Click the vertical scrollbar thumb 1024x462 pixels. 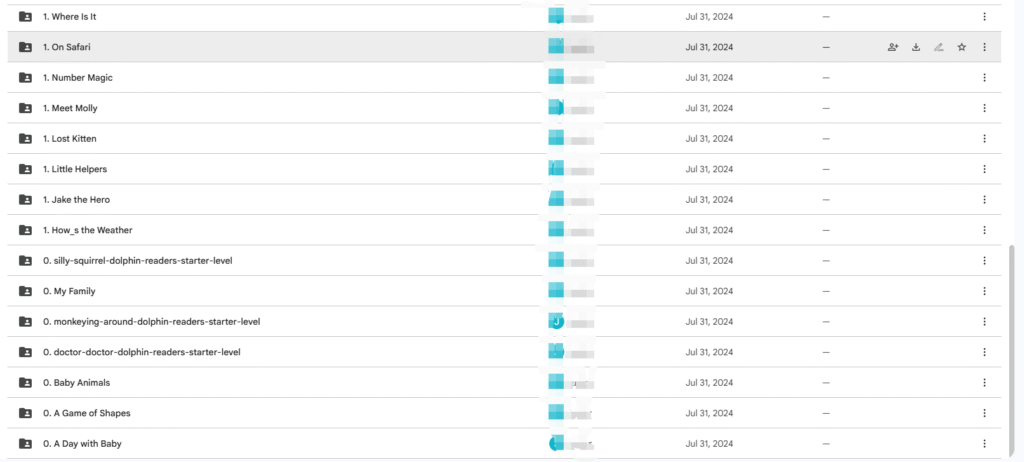[1012, 350]
